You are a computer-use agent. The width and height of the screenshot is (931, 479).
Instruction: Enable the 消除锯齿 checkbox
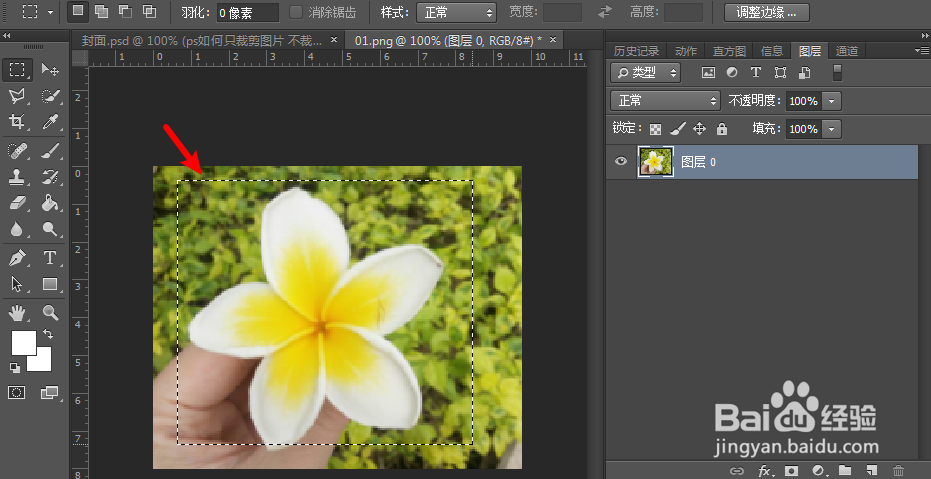point(296,12)
